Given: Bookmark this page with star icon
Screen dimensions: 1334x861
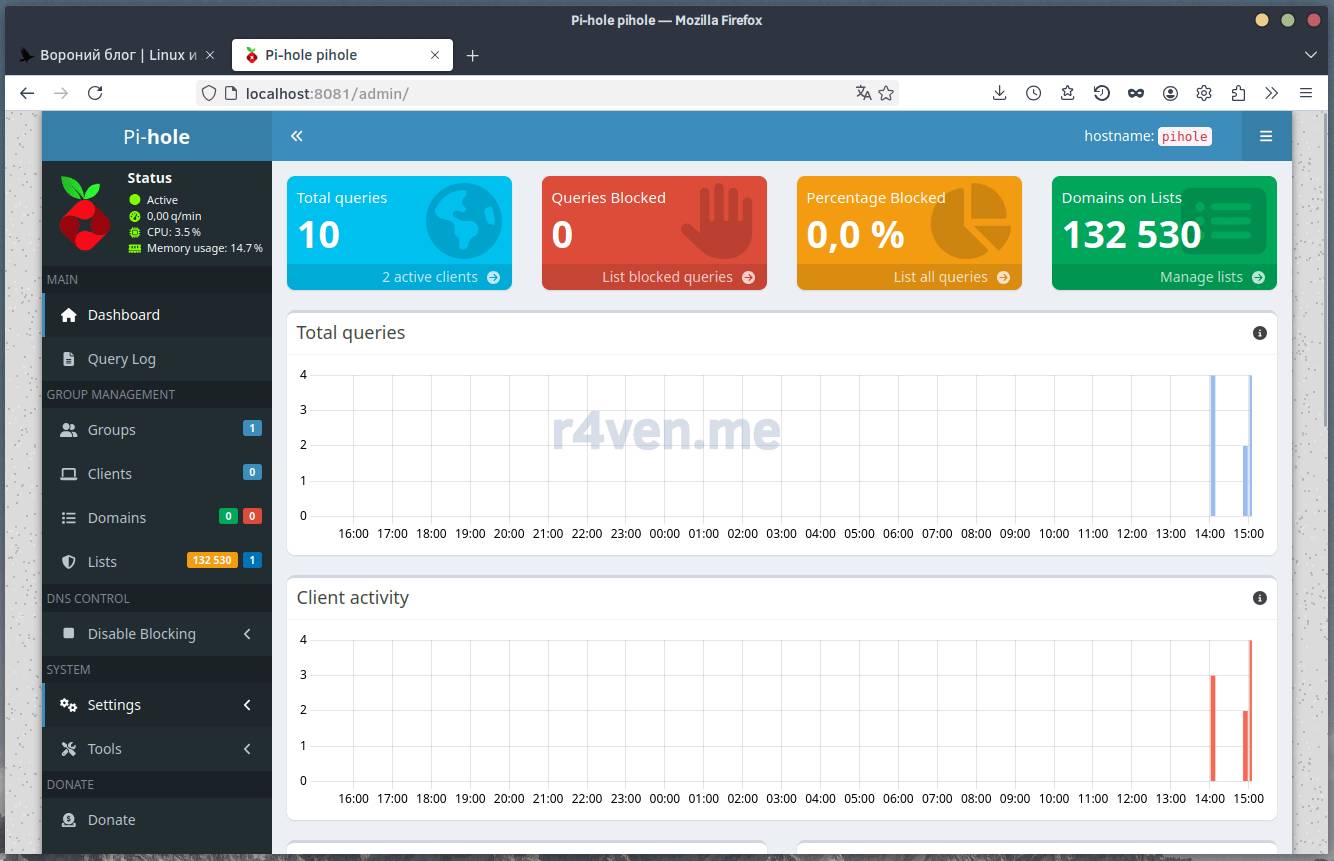Looking at the screenshot, I should pos(886,93).
